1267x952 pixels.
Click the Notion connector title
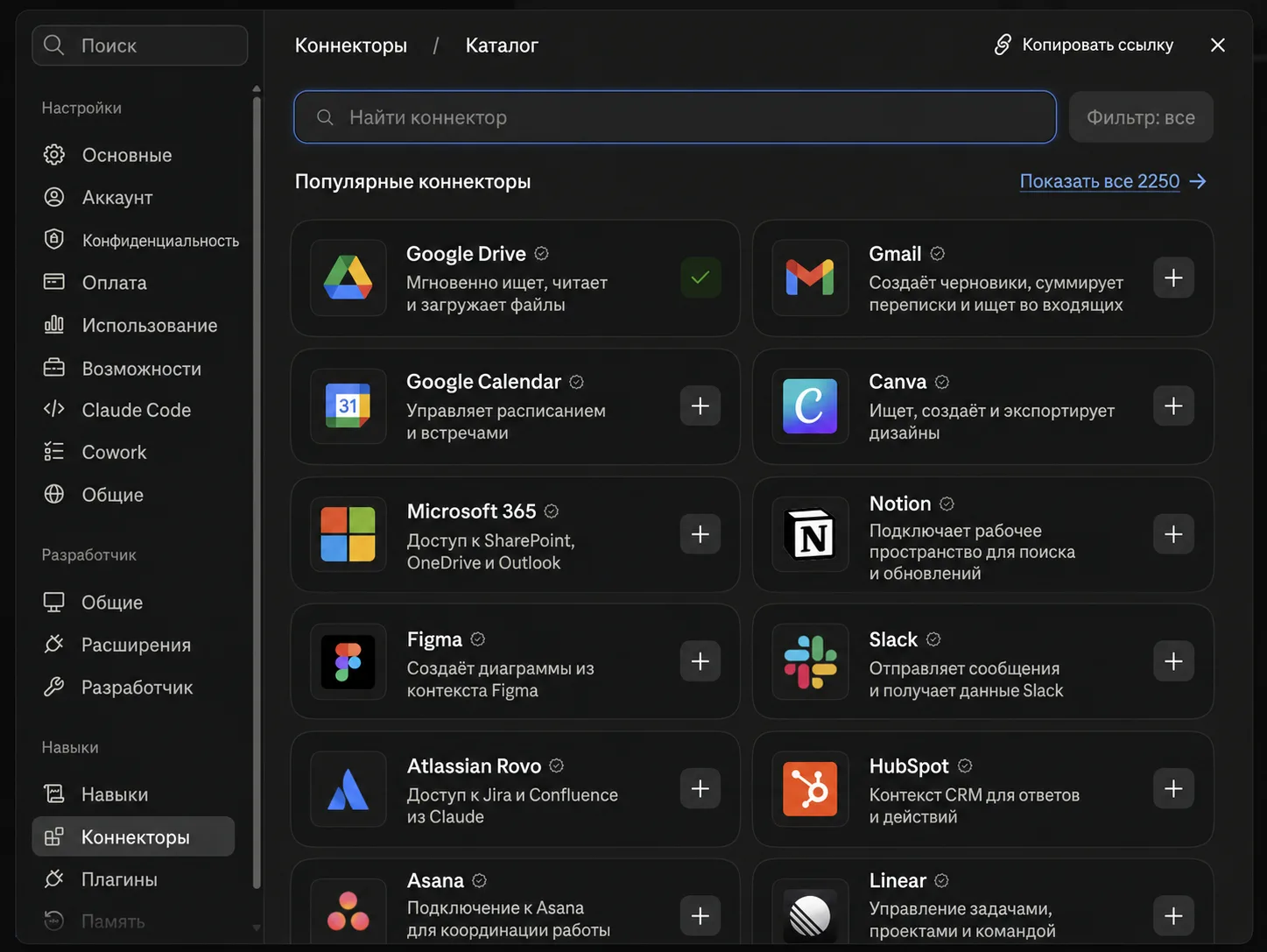pos(900,504)
